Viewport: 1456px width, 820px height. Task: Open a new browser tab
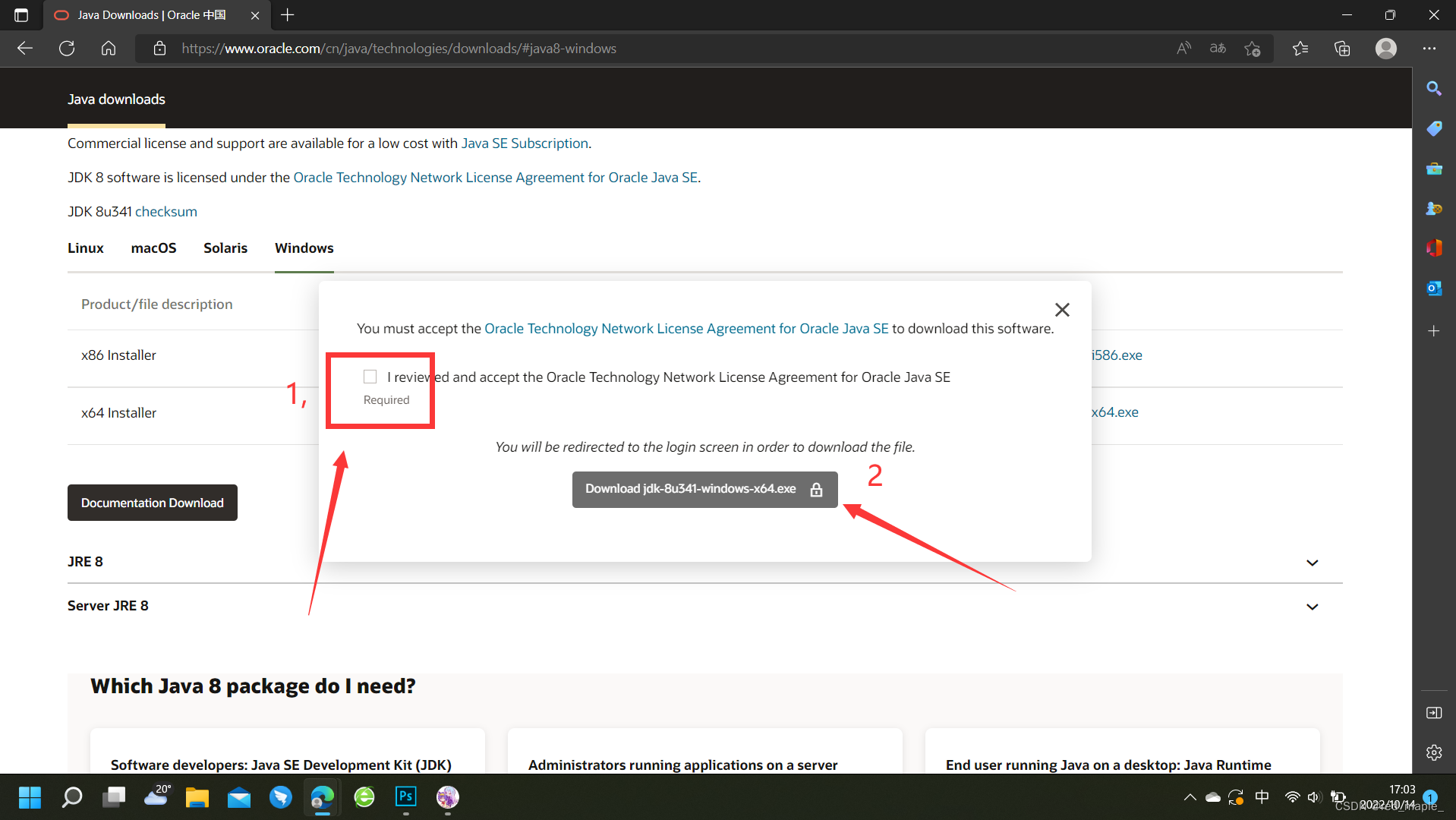[x=287, y=14]
